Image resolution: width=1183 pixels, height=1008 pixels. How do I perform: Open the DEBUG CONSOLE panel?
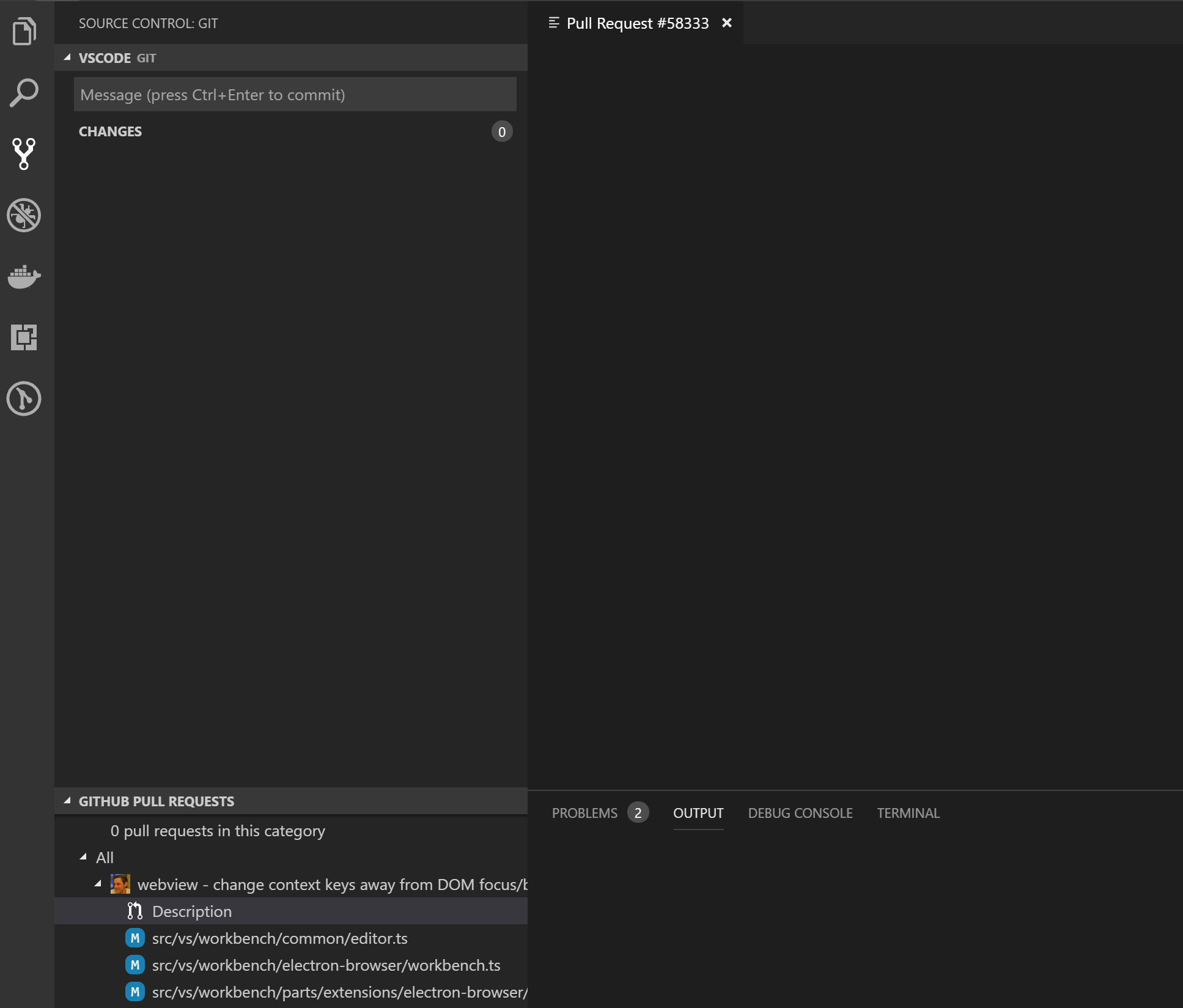pos(800,813)
